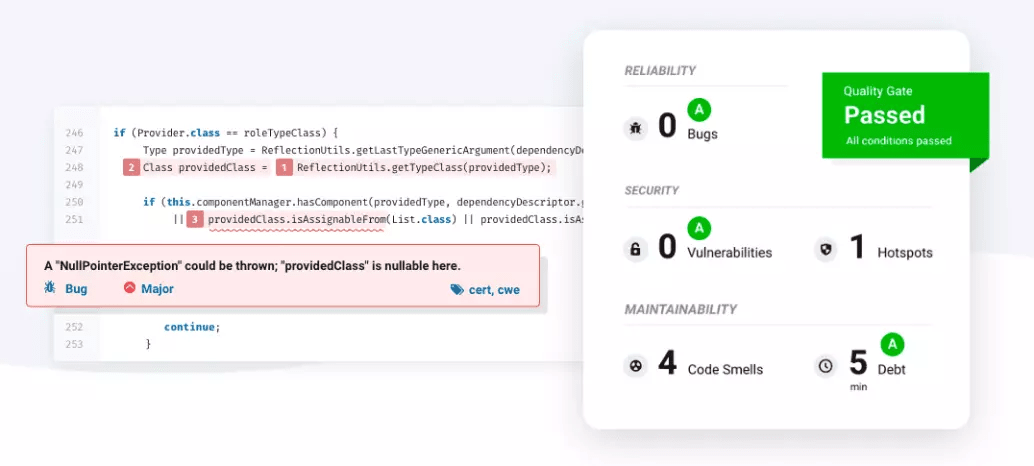
Task: Click the 0 count next to Vulnerabilities
Action: click(x=667, y=247)
